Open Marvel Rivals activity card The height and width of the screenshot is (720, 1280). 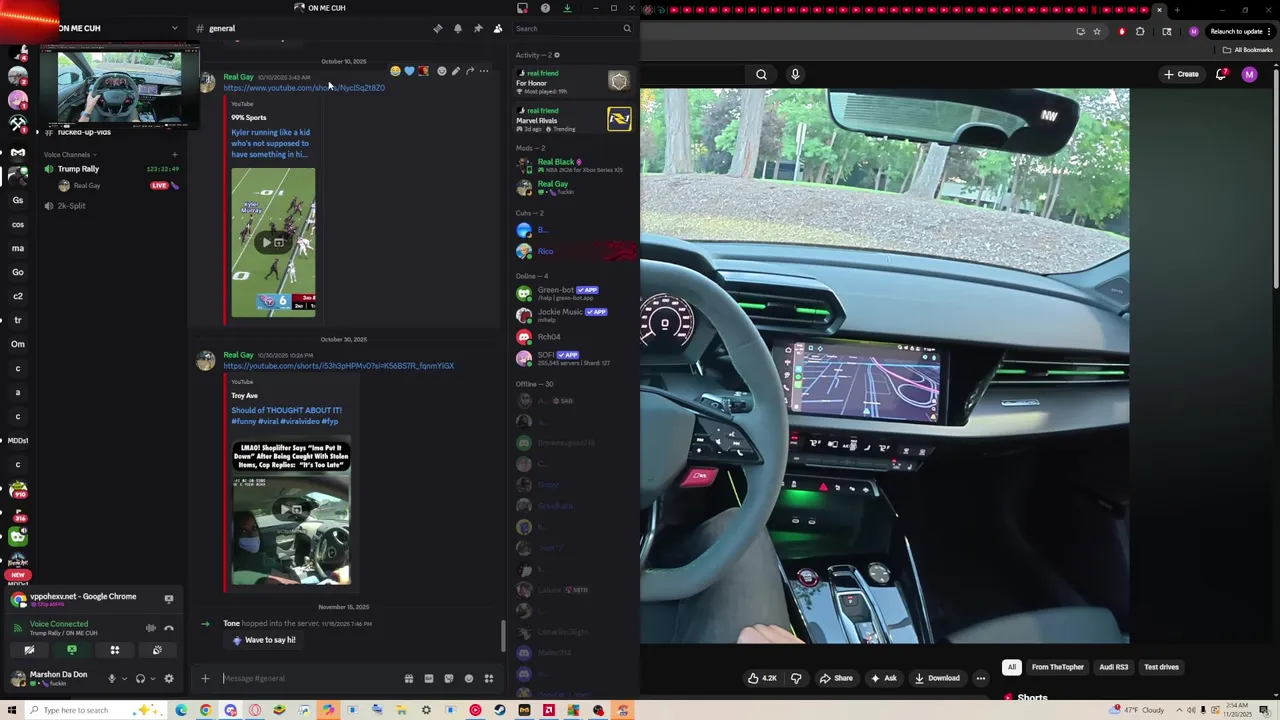pyautogui.click(x=573, y=120)
